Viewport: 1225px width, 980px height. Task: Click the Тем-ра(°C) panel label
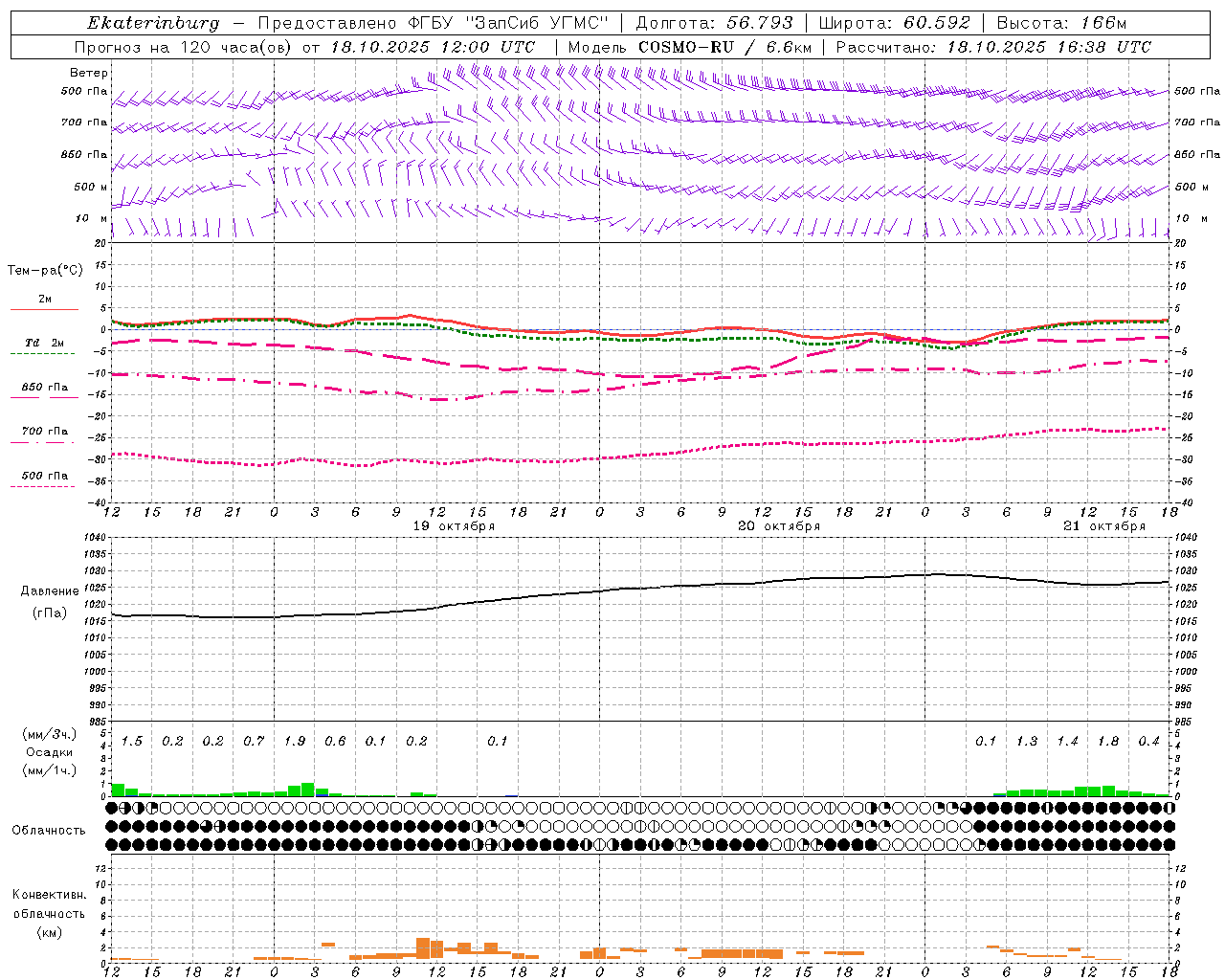coord(45,271)
